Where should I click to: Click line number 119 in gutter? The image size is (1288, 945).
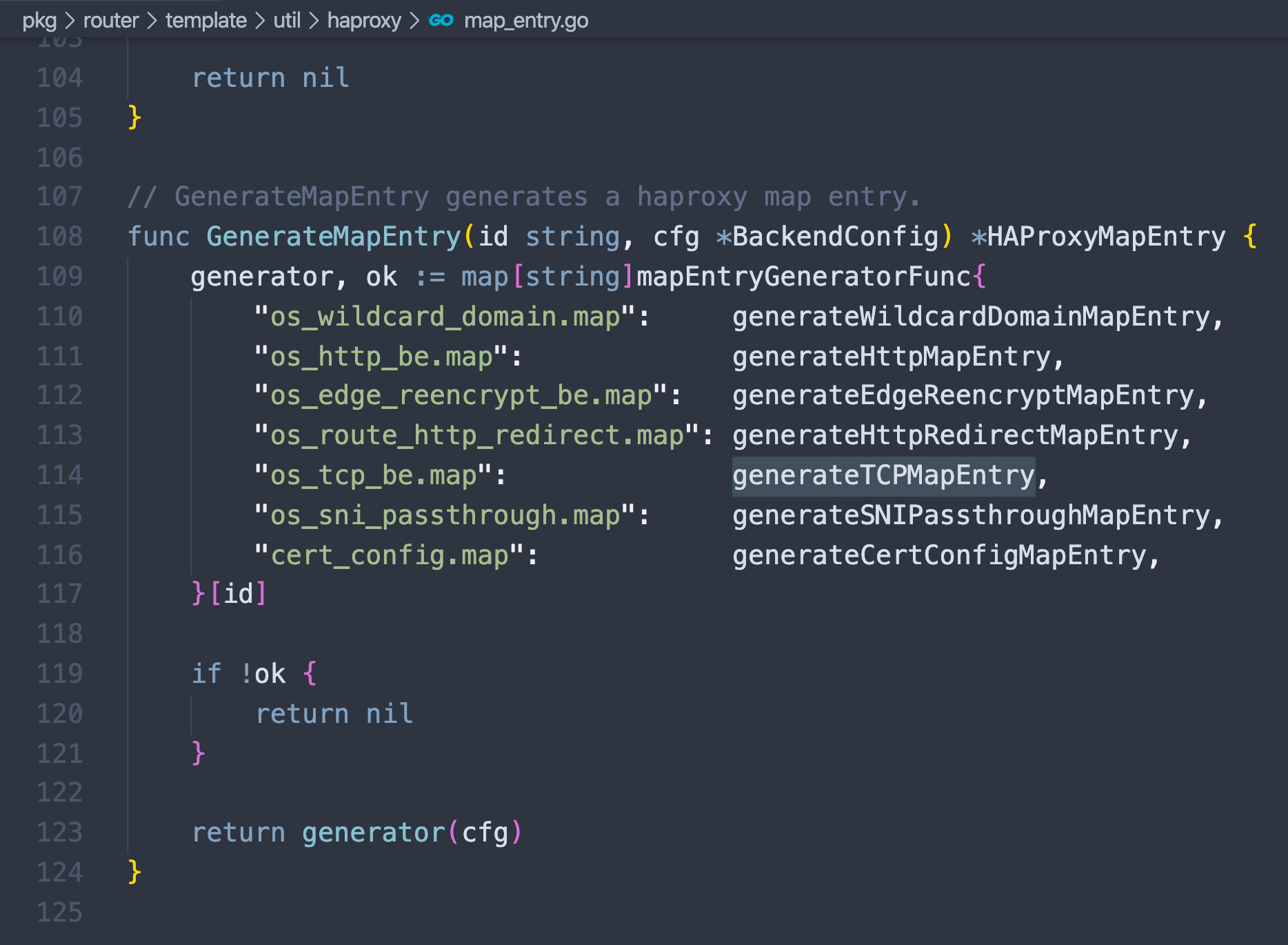click(x=59, y=674)
